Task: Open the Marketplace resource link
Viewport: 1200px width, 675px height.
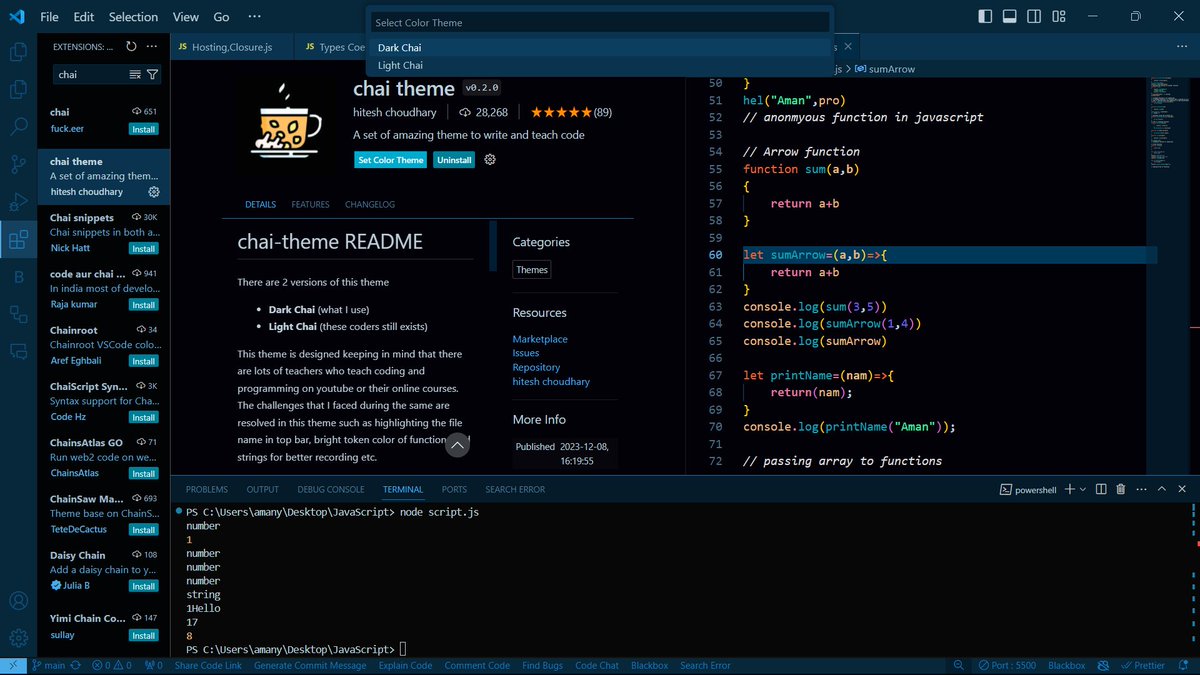Action: pyautogui.click(x=540, y=339)
